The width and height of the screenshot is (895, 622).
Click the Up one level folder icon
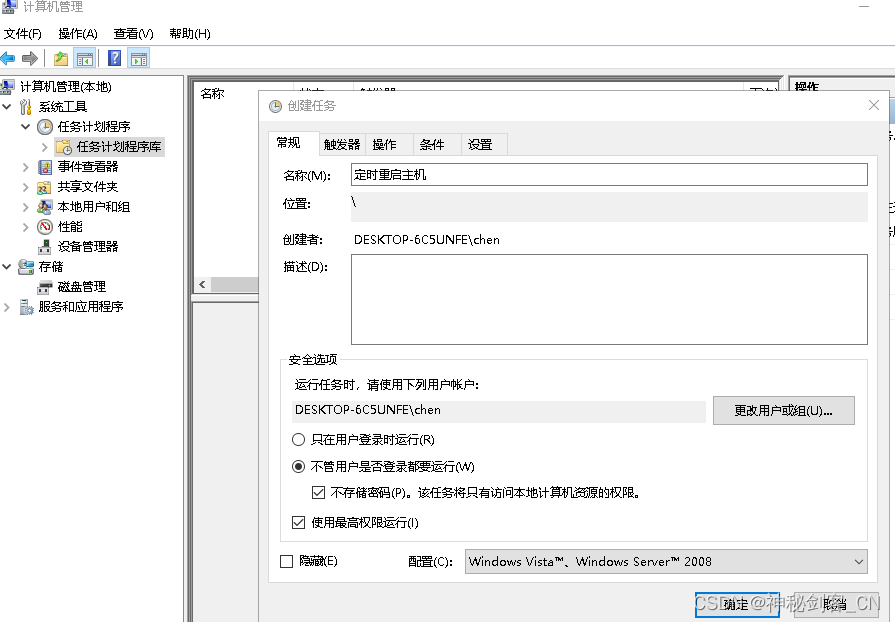click(x=61, y=58)
